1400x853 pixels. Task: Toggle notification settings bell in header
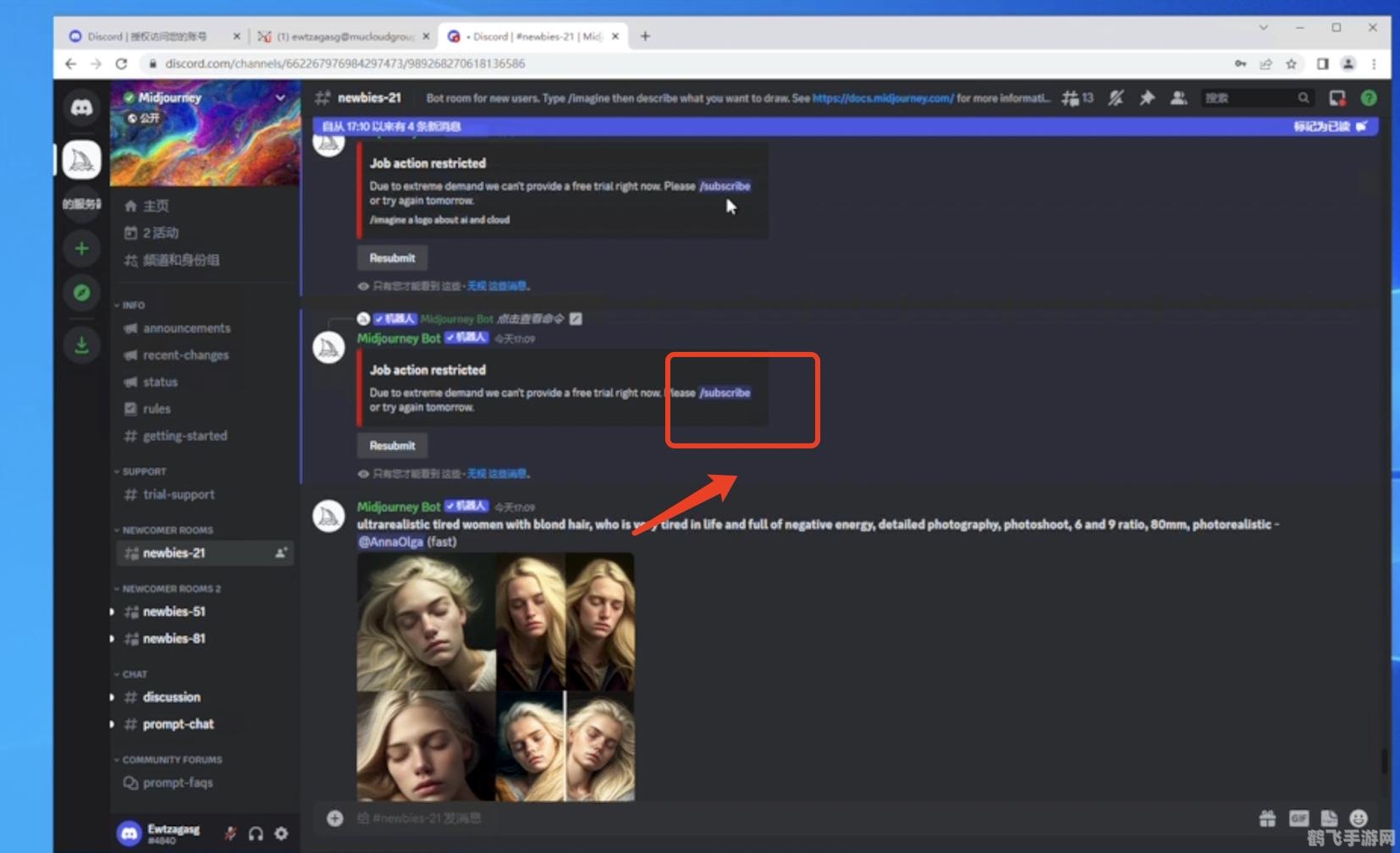click(x=1116, y=98)
